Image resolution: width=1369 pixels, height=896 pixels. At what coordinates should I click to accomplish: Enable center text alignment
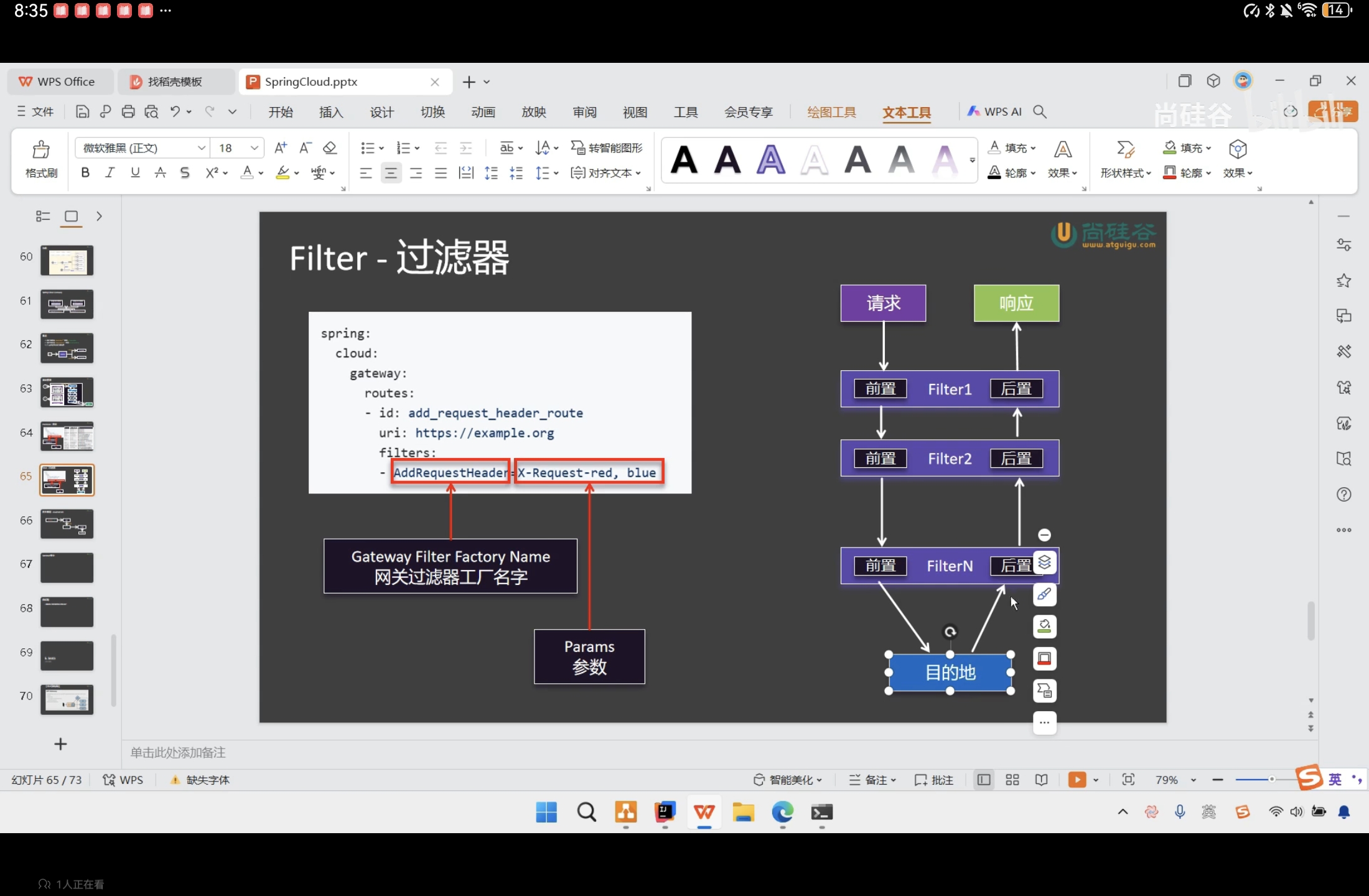pyautogui.click(x=391, y=173)
